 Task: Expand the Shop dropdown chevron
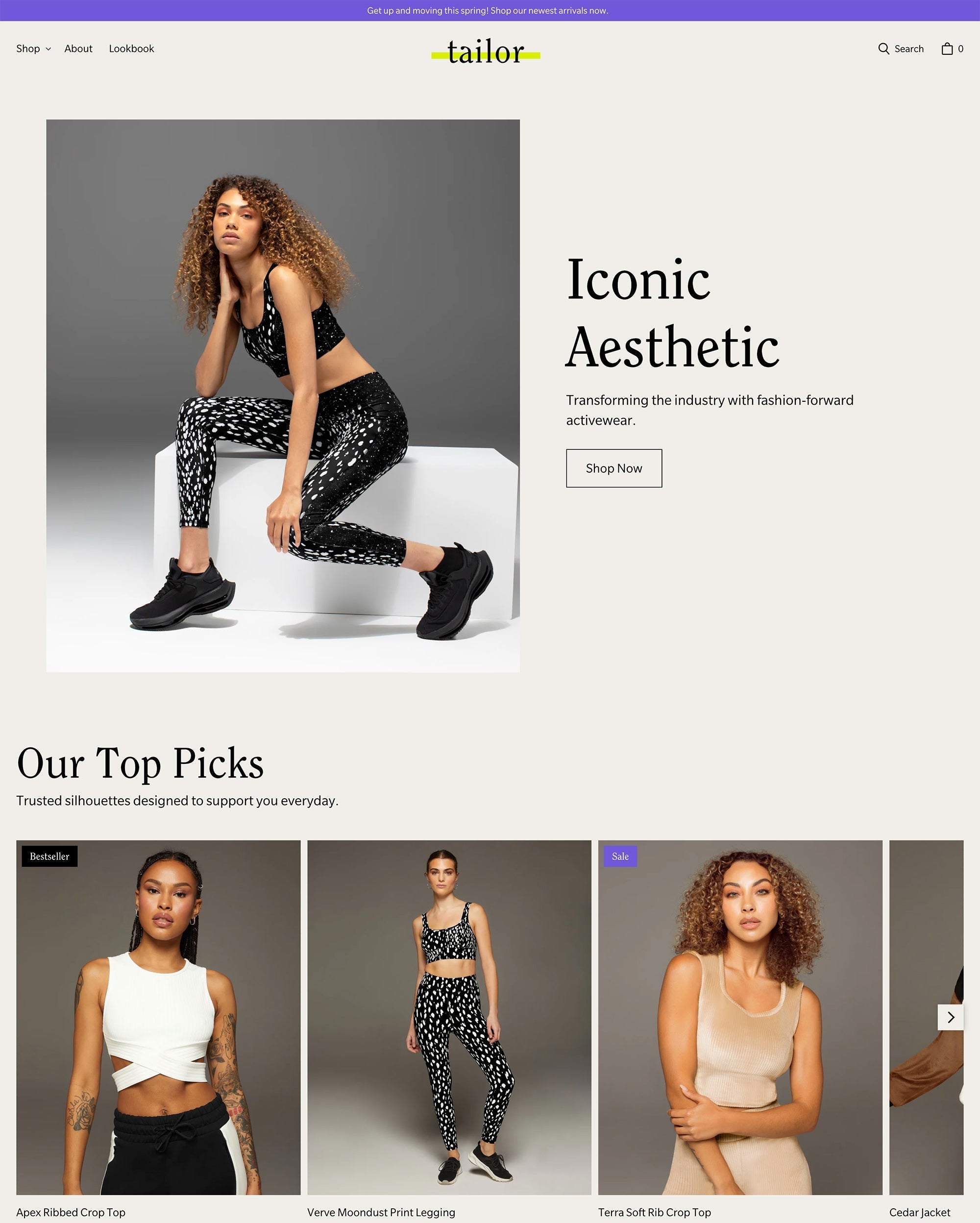(x=48, y=49)
